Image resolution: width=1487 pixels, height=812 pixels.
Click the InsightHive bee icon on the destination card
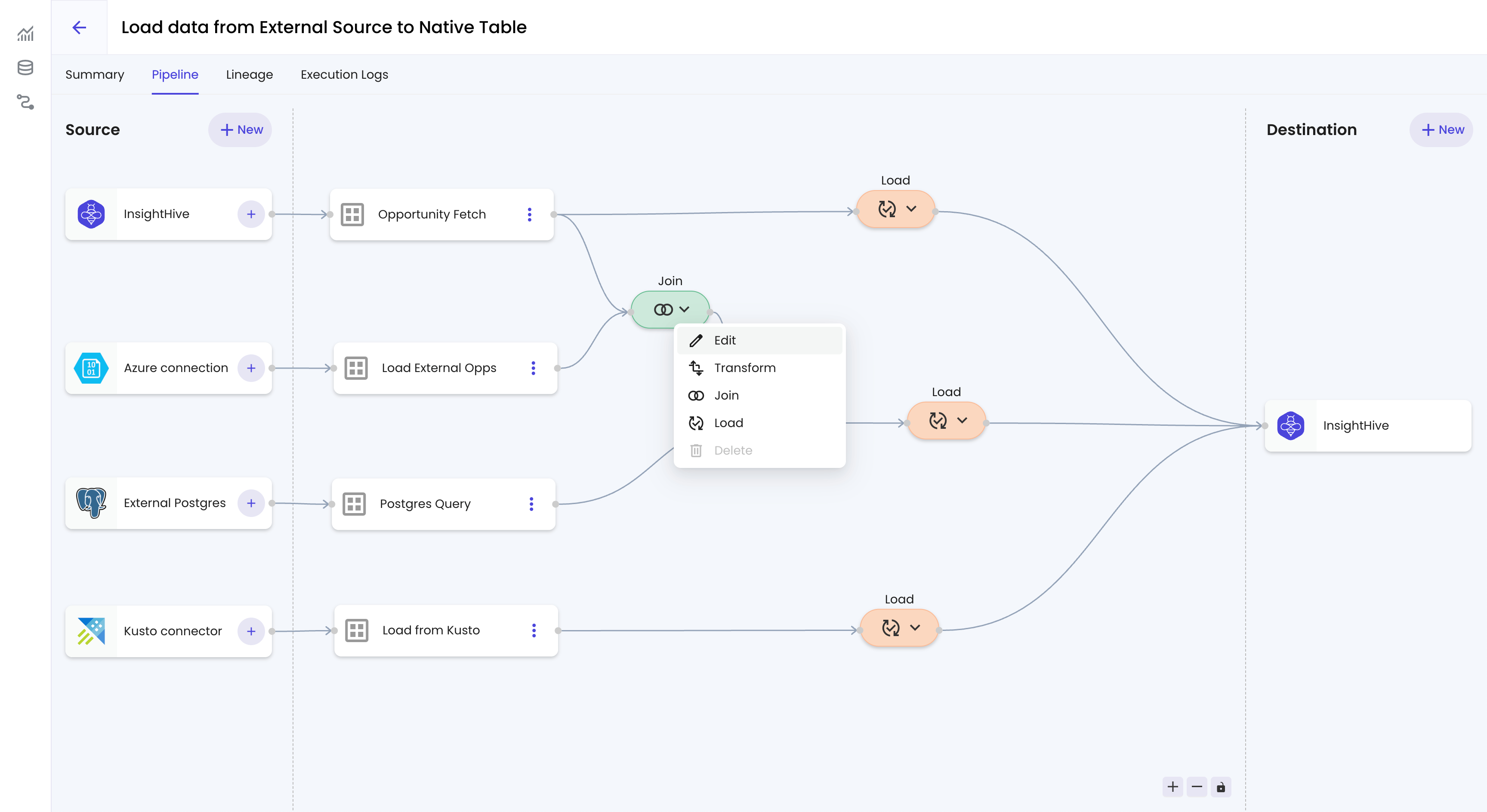click(x=1291, y=426)
